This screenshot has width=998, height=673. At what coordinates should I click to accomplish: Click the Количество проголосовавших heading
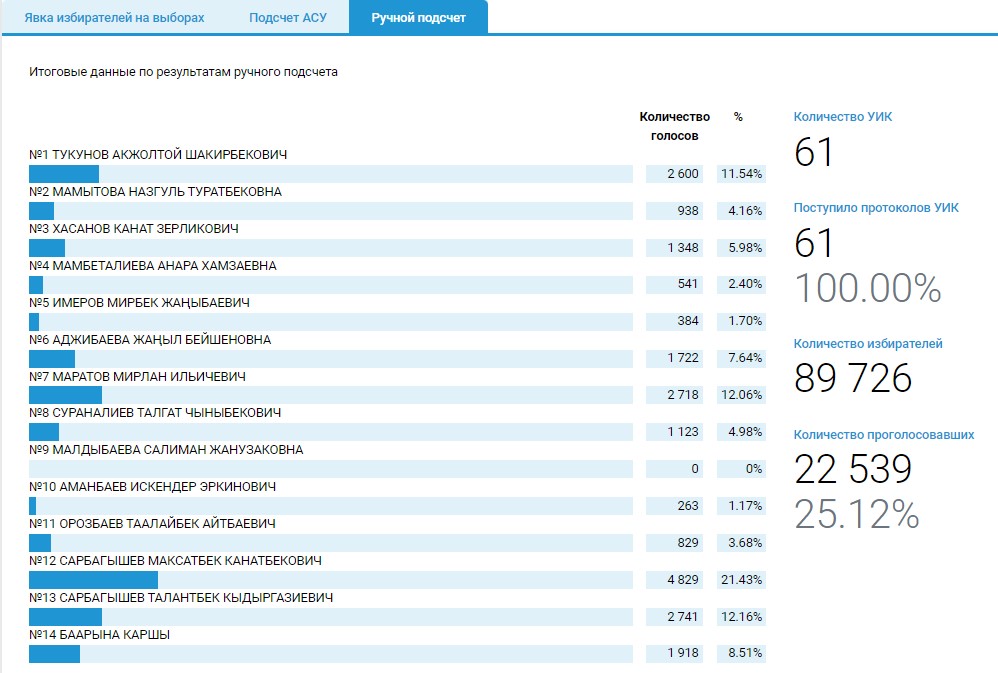coord(884,435)
